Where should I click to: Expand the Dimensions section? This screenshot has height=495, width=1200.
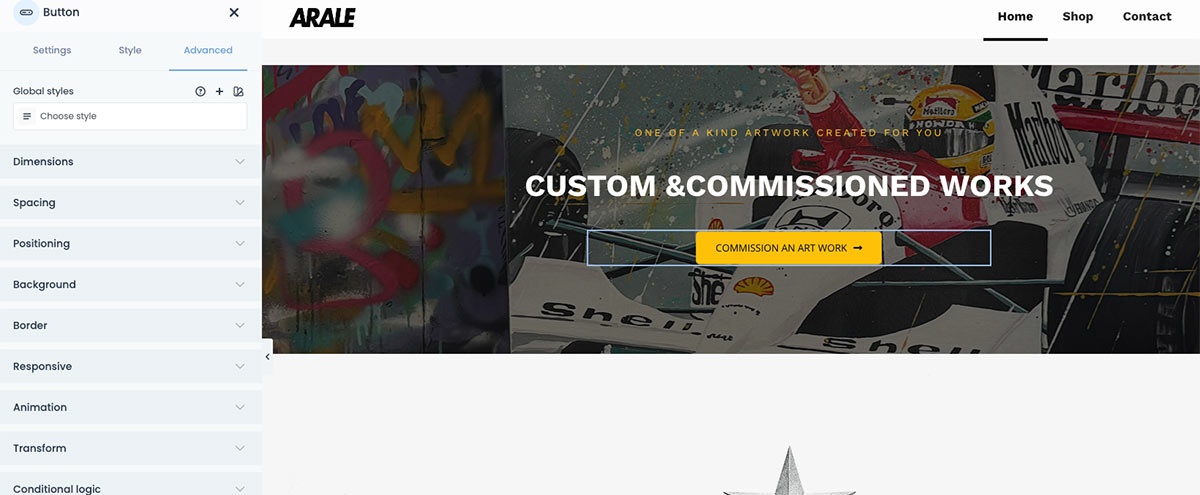click(x=131, y=162)
